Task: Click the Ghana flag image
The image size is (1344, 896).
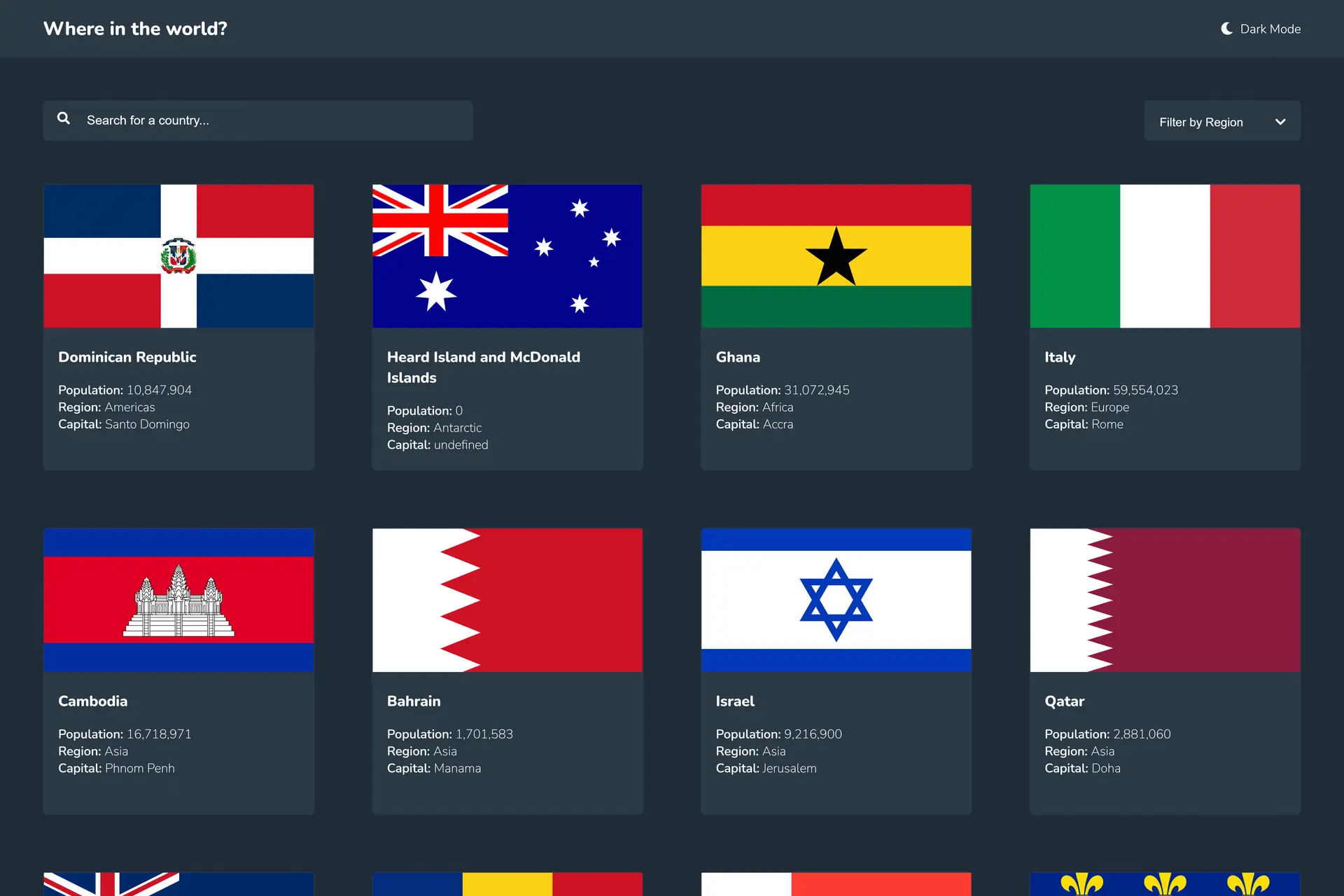Action: (x=836, y=256)
